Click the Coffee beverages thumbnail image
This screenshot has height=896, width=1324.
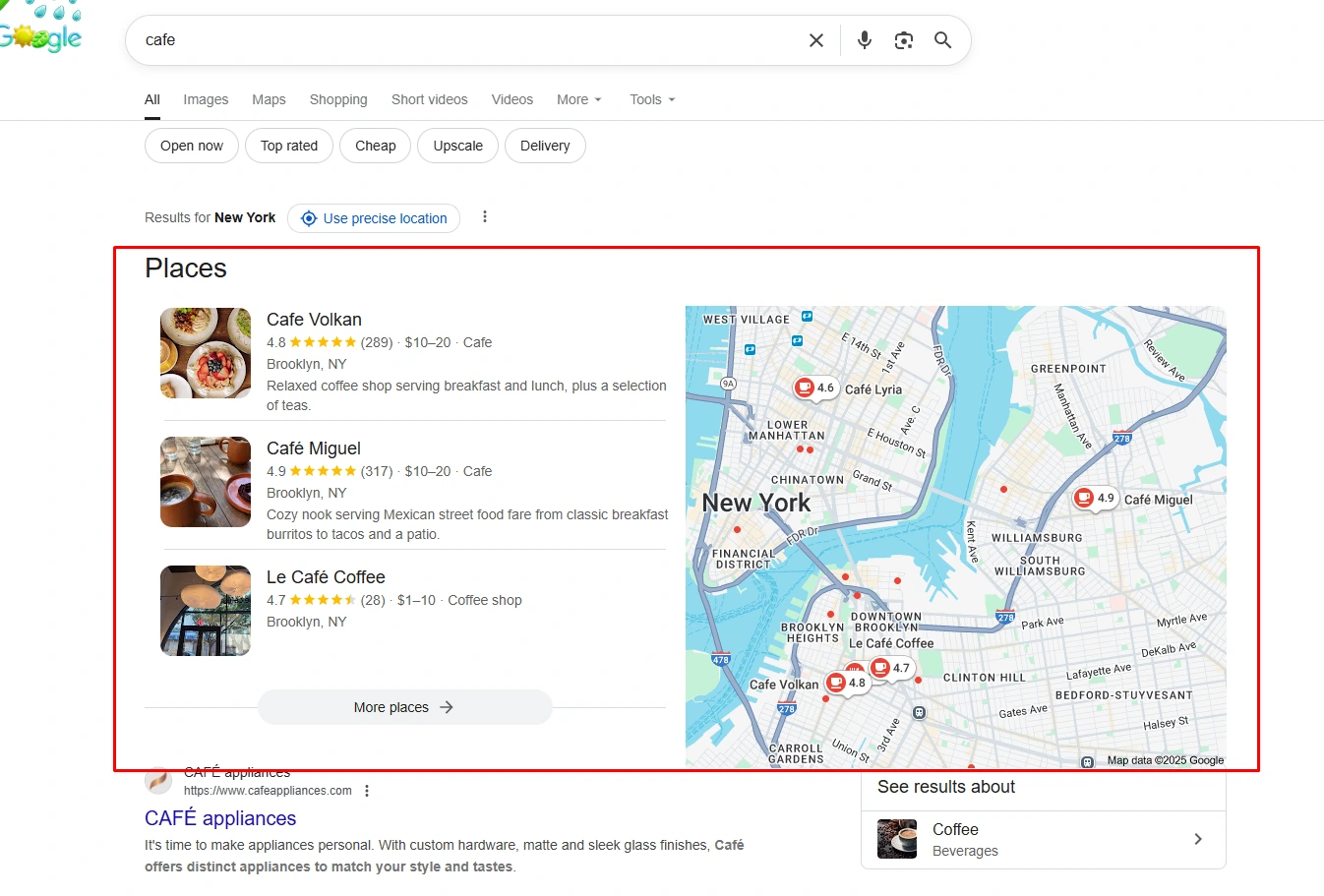click(x=897, y=839)
